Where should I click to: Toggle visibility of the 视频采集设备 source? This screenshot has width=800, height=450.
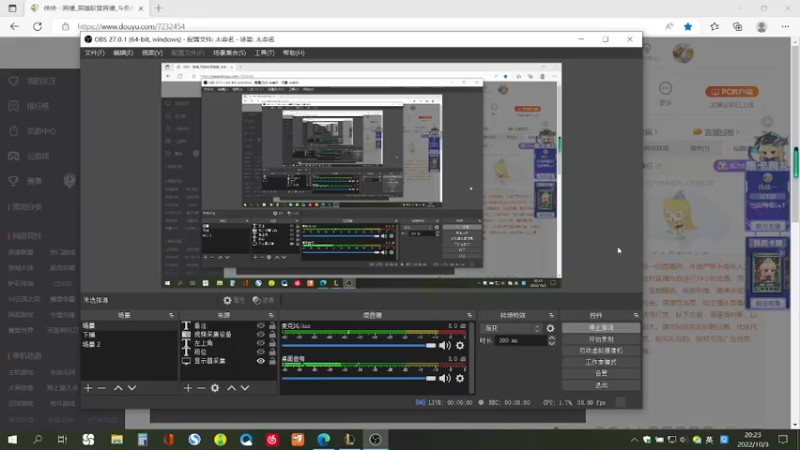click(261, 334)
